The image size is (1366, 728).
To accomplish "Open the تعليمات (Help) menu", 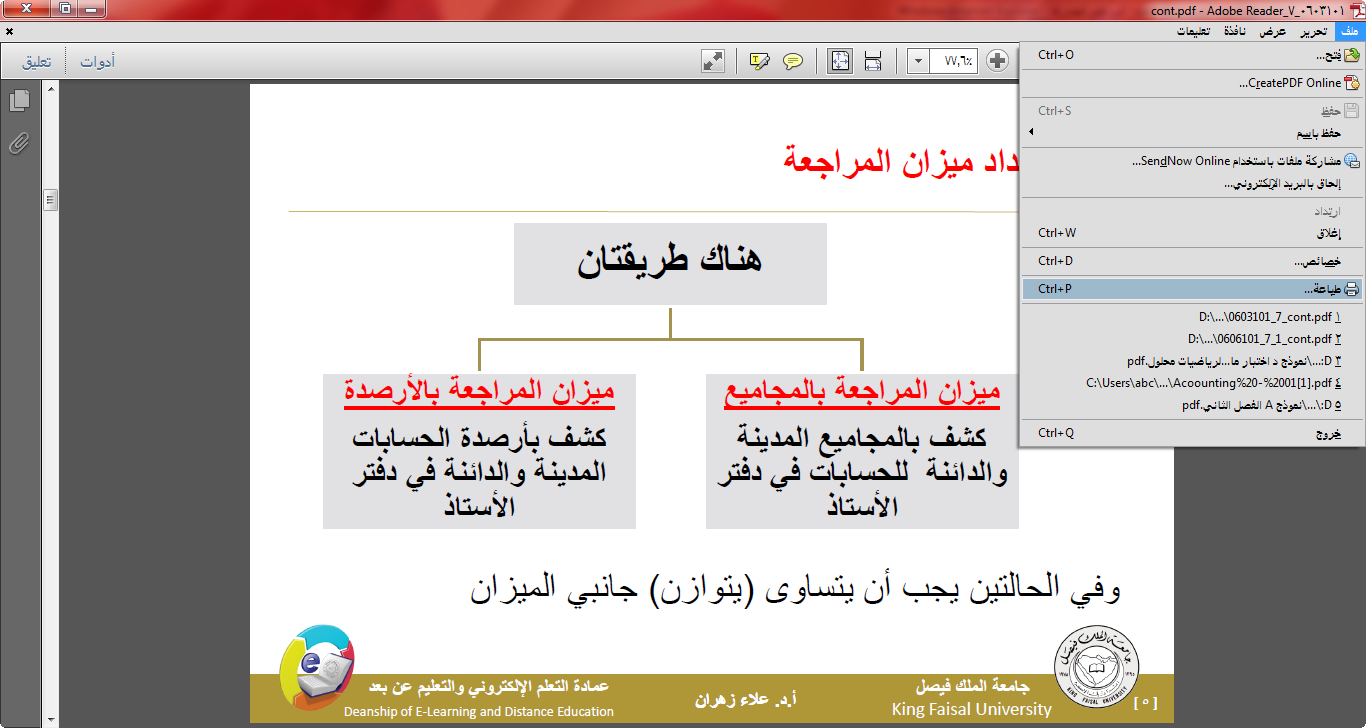I will tap(1193, 32).
